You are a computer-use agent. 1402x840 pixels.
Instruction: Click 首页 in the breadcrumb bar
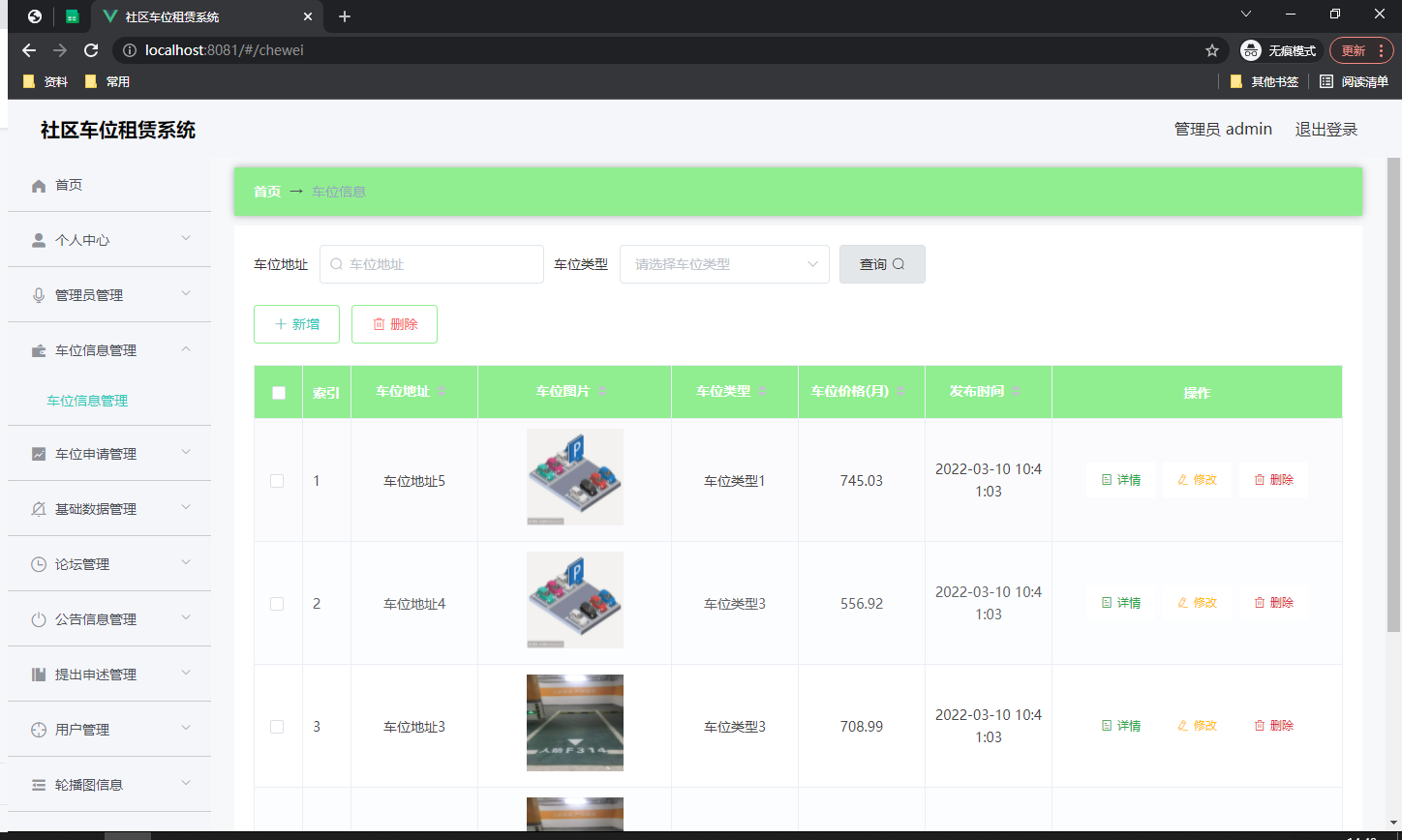tap(267, 192)
